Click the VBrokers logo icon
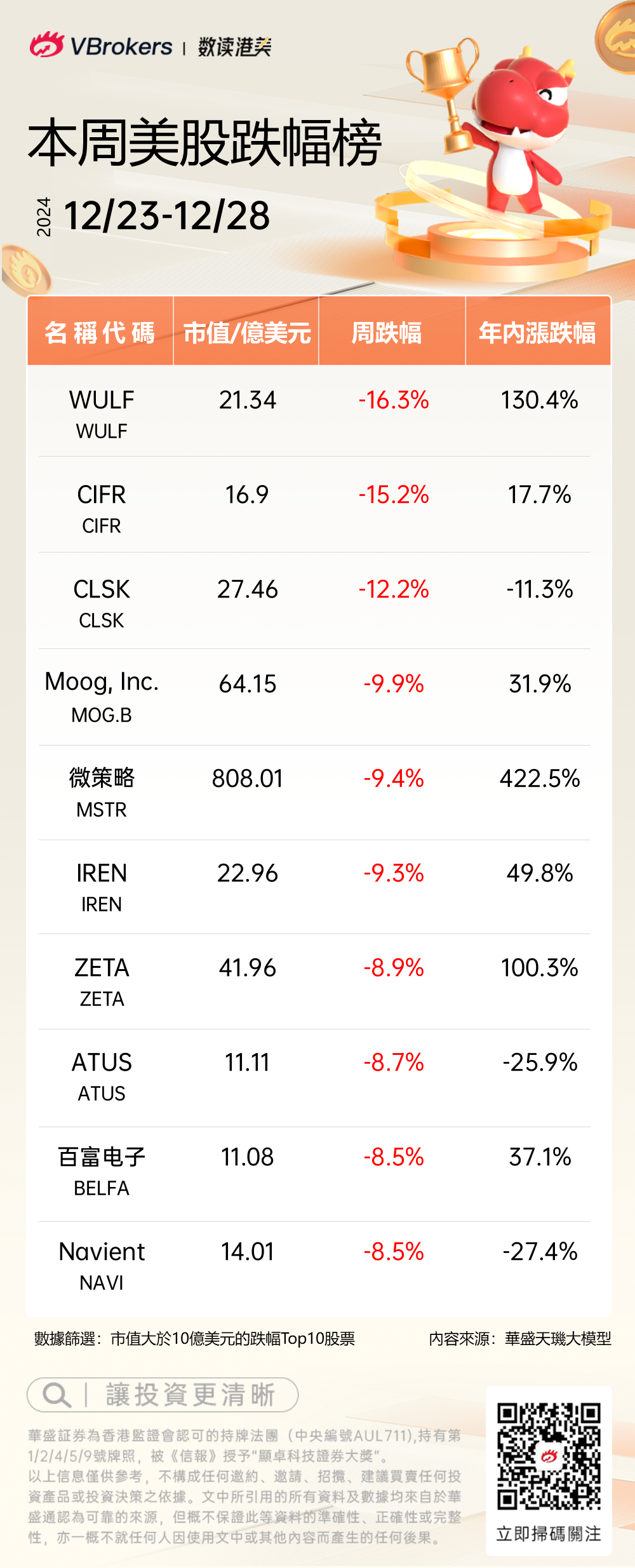 point(46,45)
